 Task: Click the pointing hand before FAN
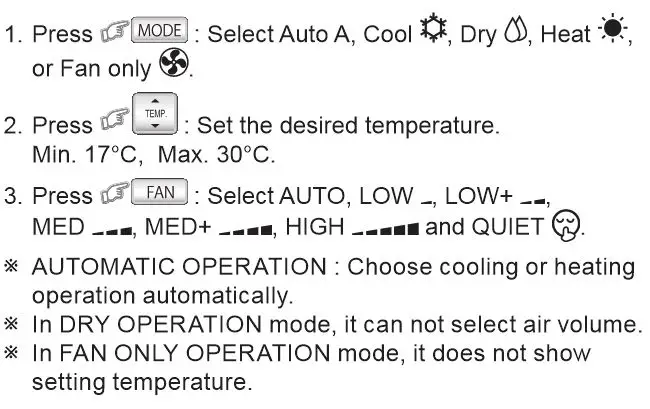coord(115,194)
